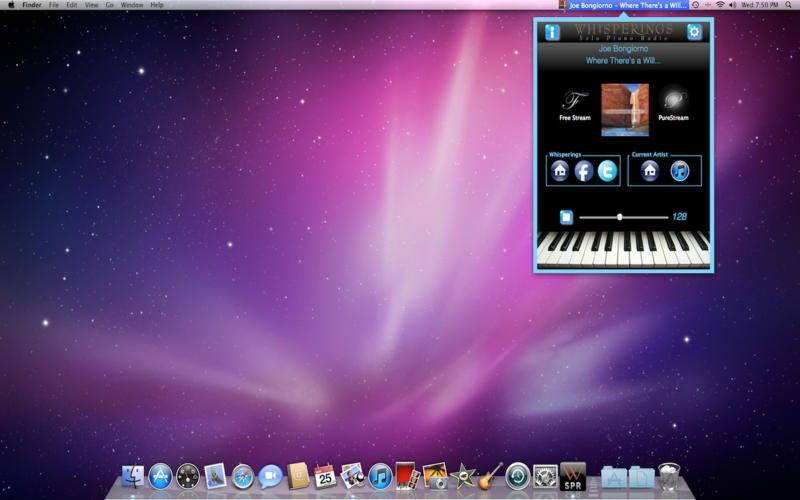
Task: Open Time Machine from the Dock
Action: tap(518, 477)
